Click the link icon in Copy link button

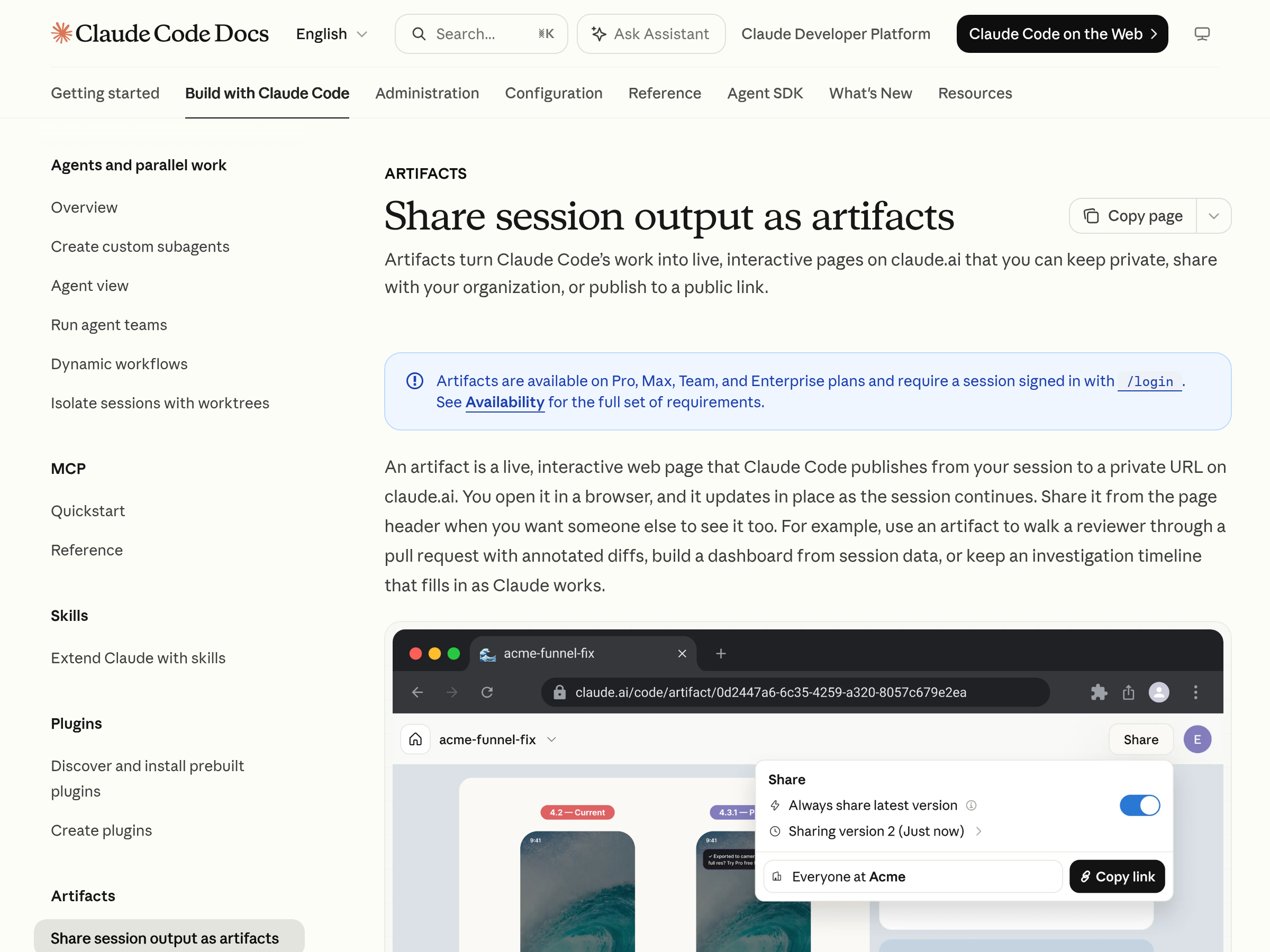click(x=1085, y=876)
